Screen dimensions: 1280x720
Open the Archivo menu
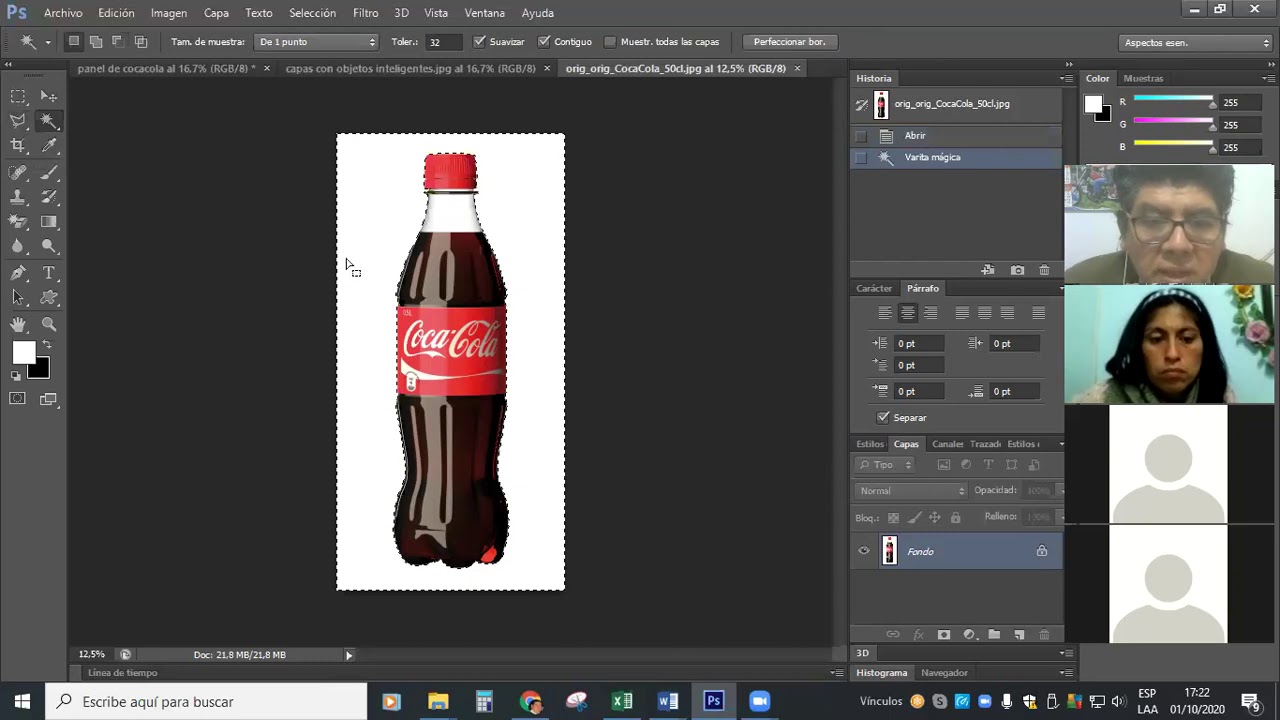click(63, 13)
